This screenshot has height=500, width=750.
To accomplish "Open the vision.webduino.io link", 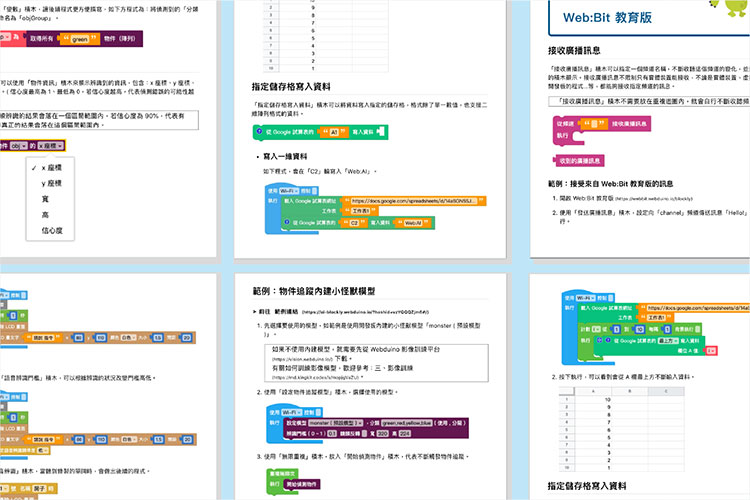I will 302,359.
